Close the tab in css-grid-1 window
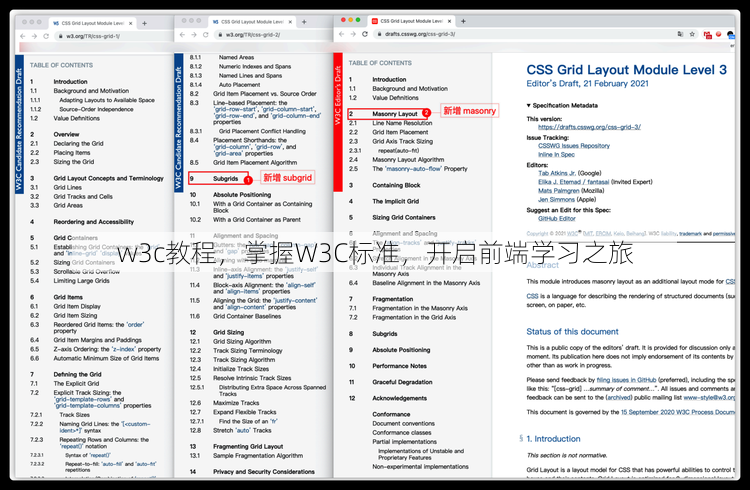This screenshot has height=490, width=750. pyautogui.click(x=130, y=23)
